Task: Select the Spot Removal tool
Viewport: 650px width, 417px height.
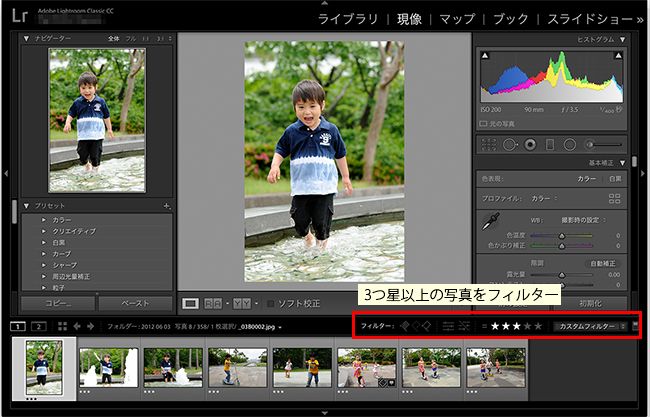Action: (x=509, y=144)
